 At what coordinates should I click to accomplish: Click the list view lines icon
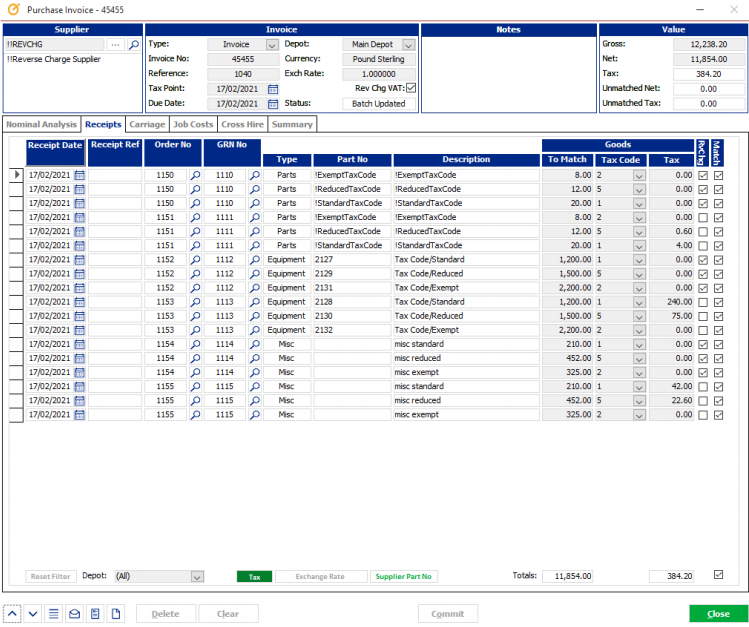click(54, 614)
